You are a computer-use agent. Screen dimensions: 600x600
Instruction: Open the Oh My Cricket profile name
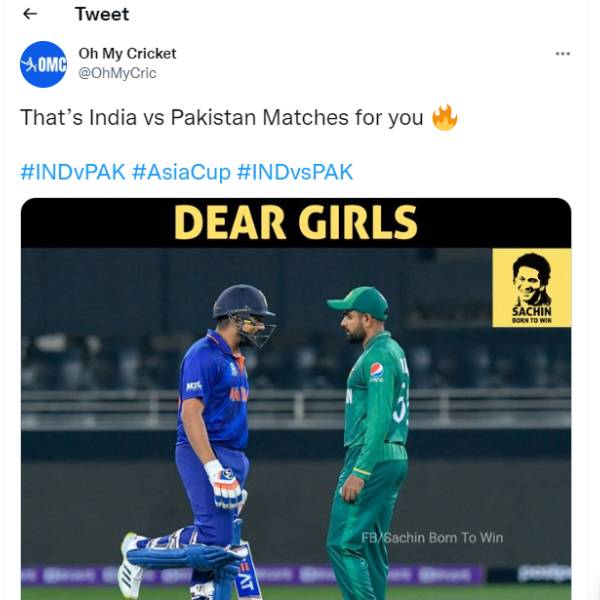pyautogui.click(x=127, y=54)
